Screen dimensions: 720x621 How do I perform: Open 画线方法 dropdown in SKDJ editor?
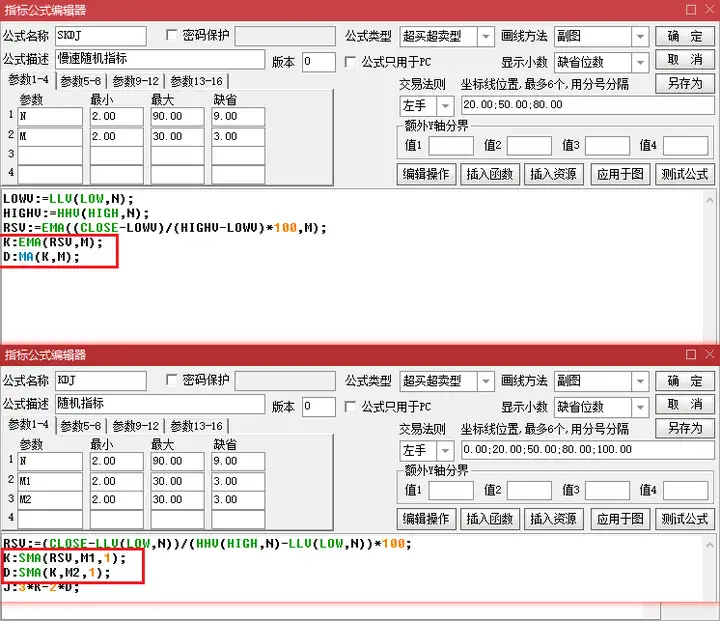point(640,37)
